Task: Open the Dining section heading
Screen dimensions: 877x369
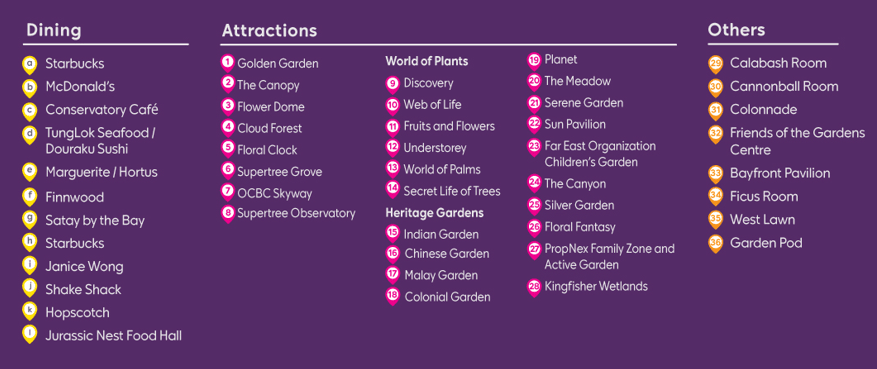Action: 54,30
